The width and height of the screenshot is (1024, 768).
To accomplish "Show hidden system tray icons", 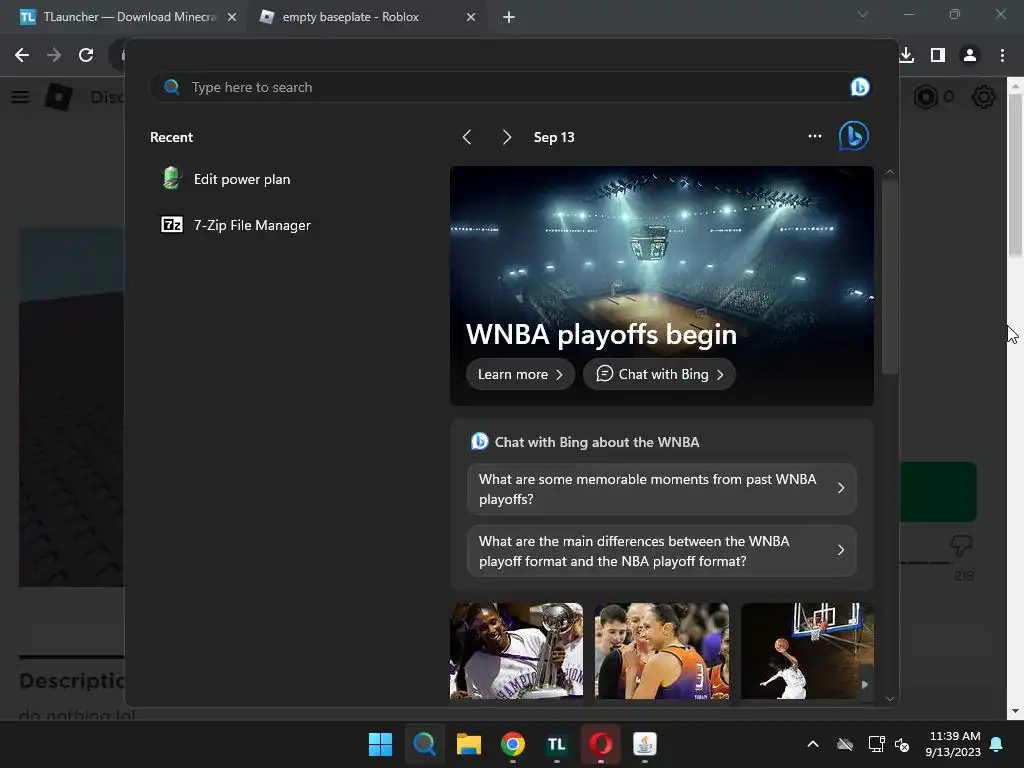I will 813,744.
